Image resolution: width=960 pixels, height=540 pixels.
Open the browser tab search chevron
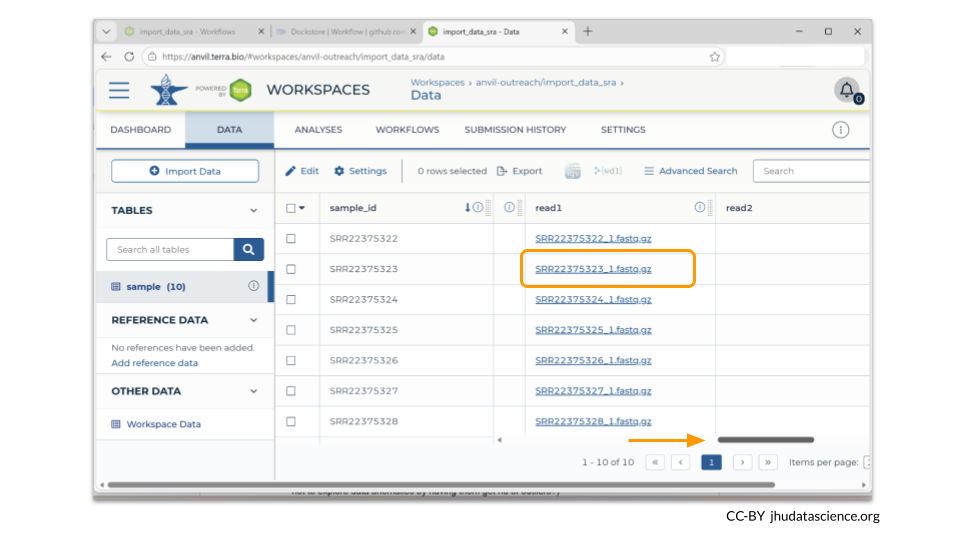[x=107, y=31]
